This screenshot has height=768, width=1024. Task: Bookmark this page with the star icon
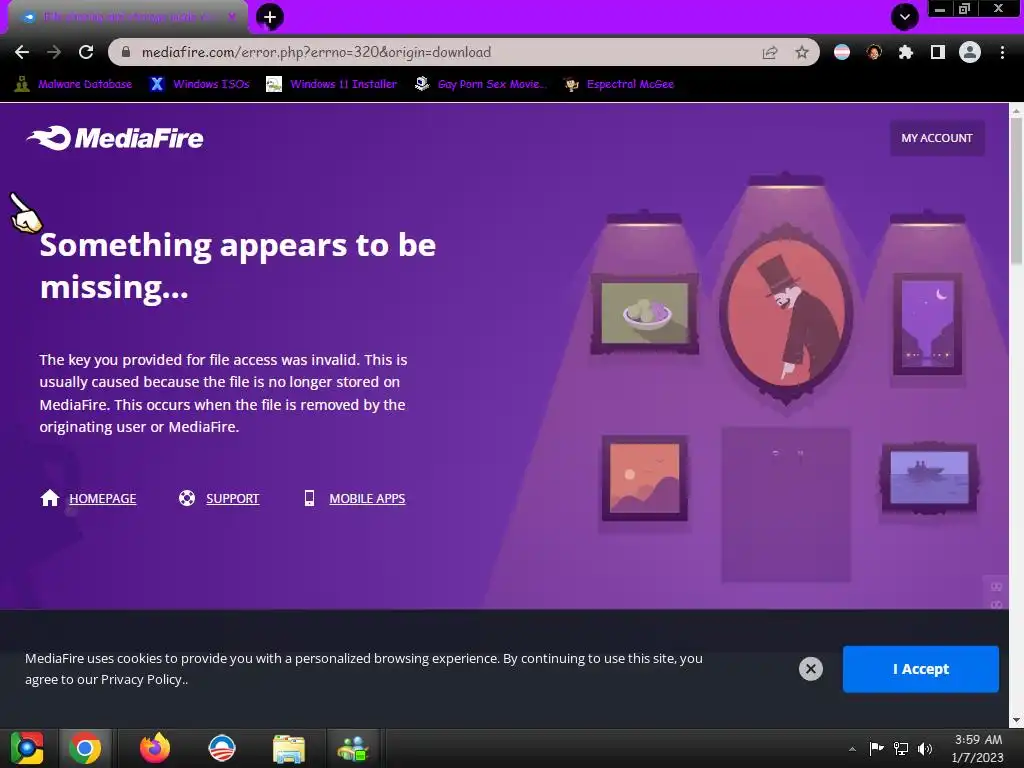(802, 52)
